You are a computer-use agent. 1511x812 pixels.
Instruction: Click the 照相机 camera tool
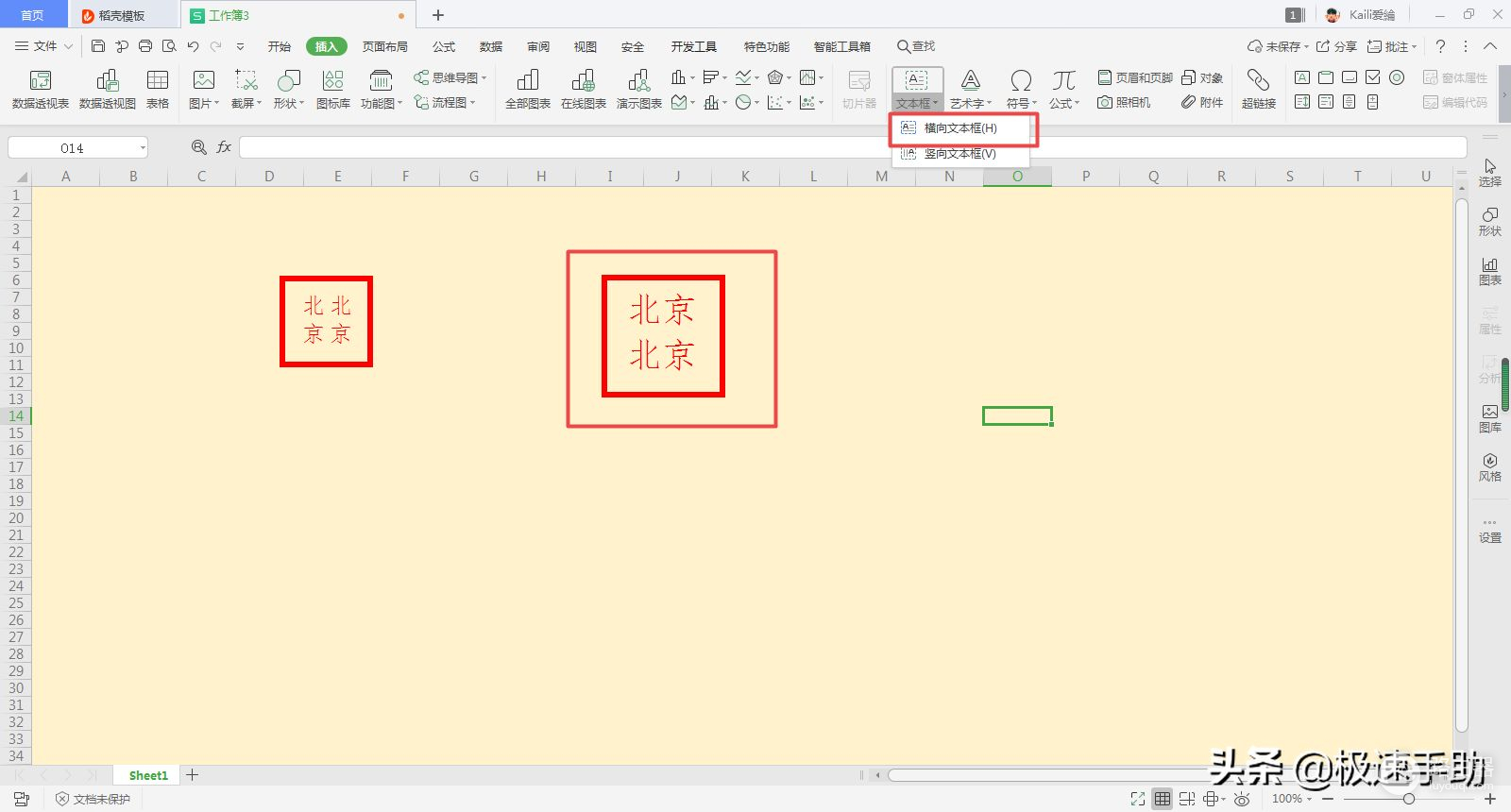point(1124,102)
